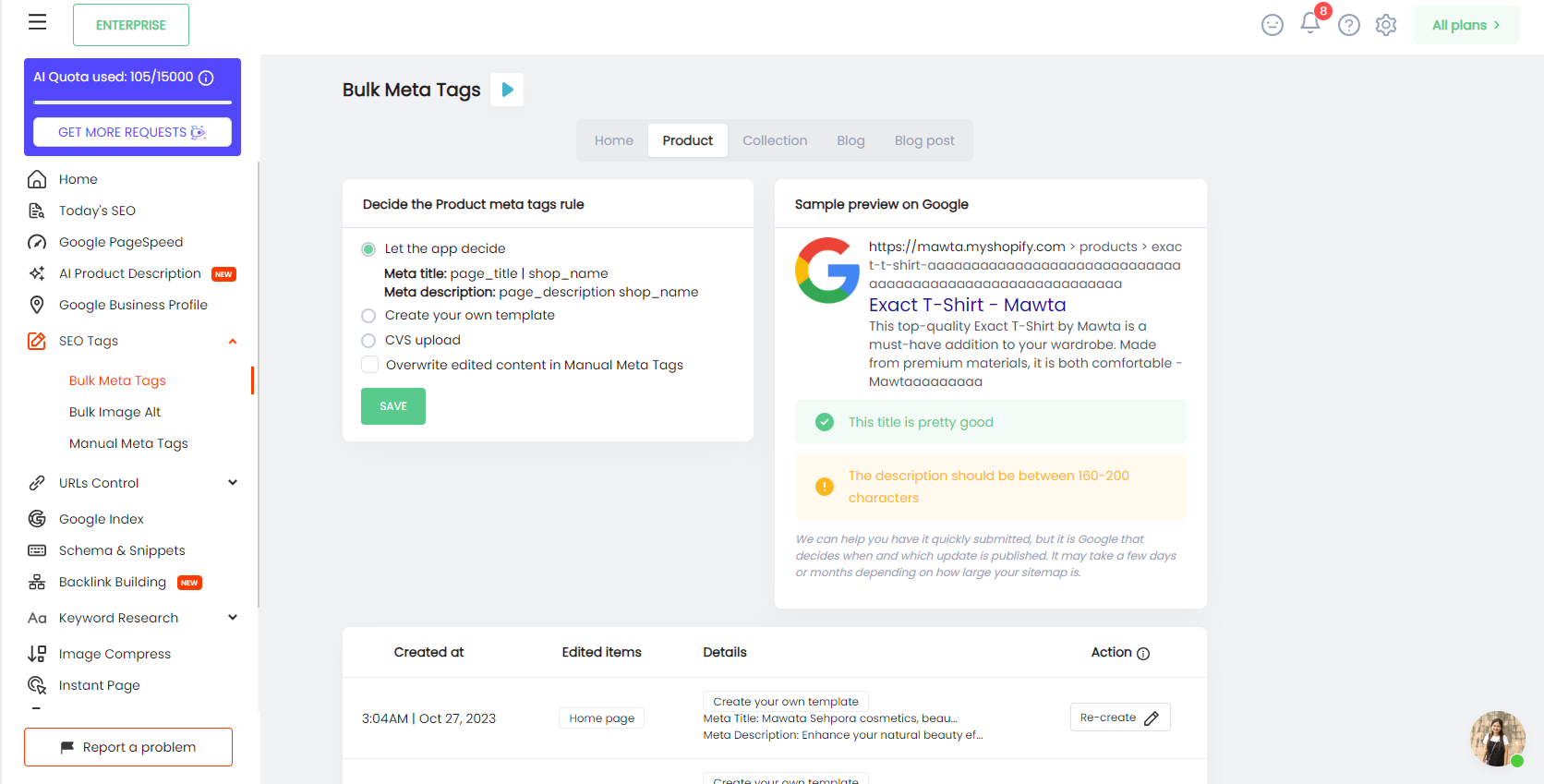Click the AI Product Description sparkle icon
The width and height of the screenshot is (1544, 784).
[37, 273]
